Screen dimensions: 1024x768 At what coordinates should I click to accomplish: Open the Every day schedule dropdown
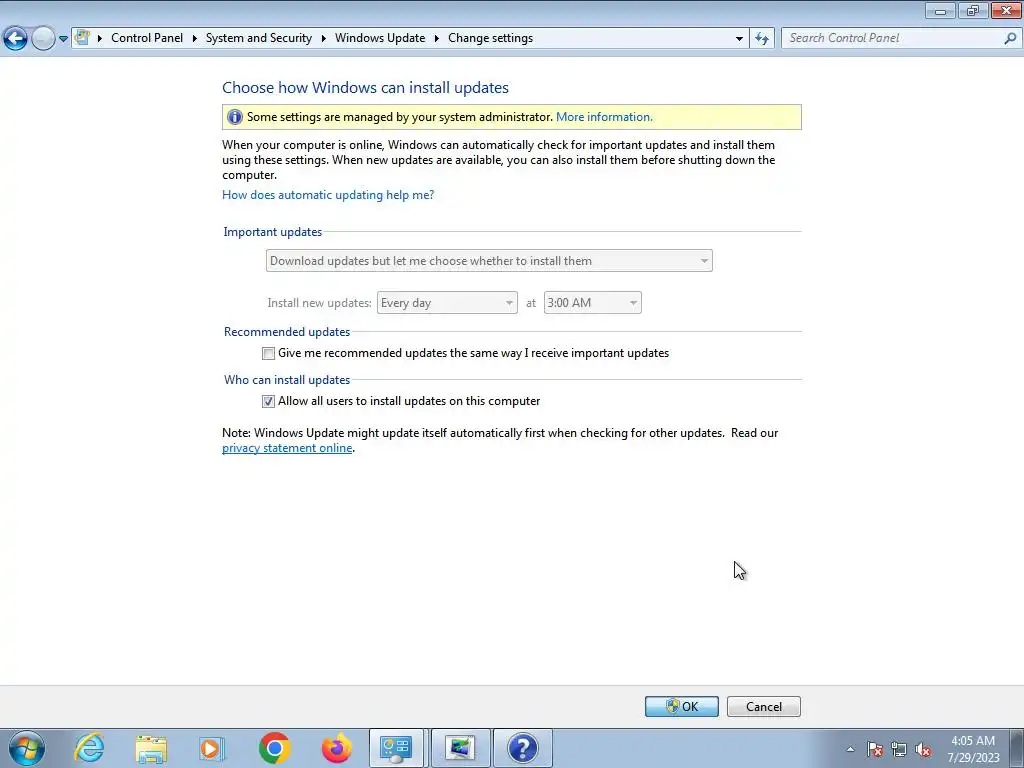pos(447,302)
